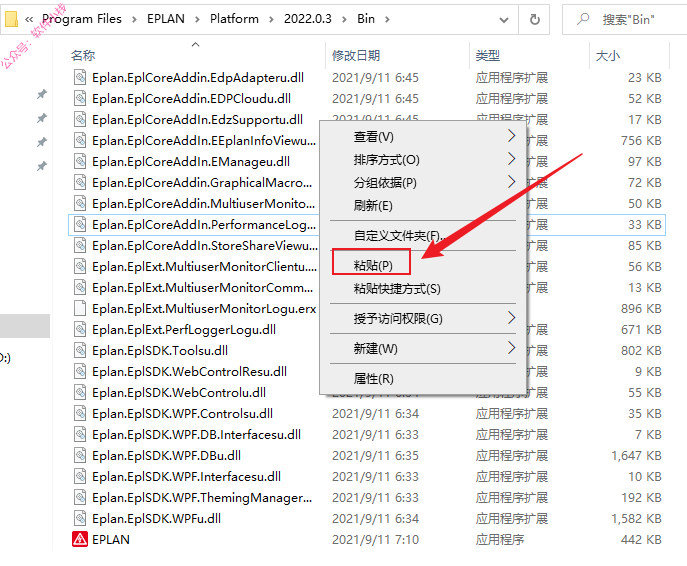Click the Eplan.EplSDK.WebControlResu.dll file icon
Image resolution: width=687 pixels, height=566 pixels.
(80, 371)
